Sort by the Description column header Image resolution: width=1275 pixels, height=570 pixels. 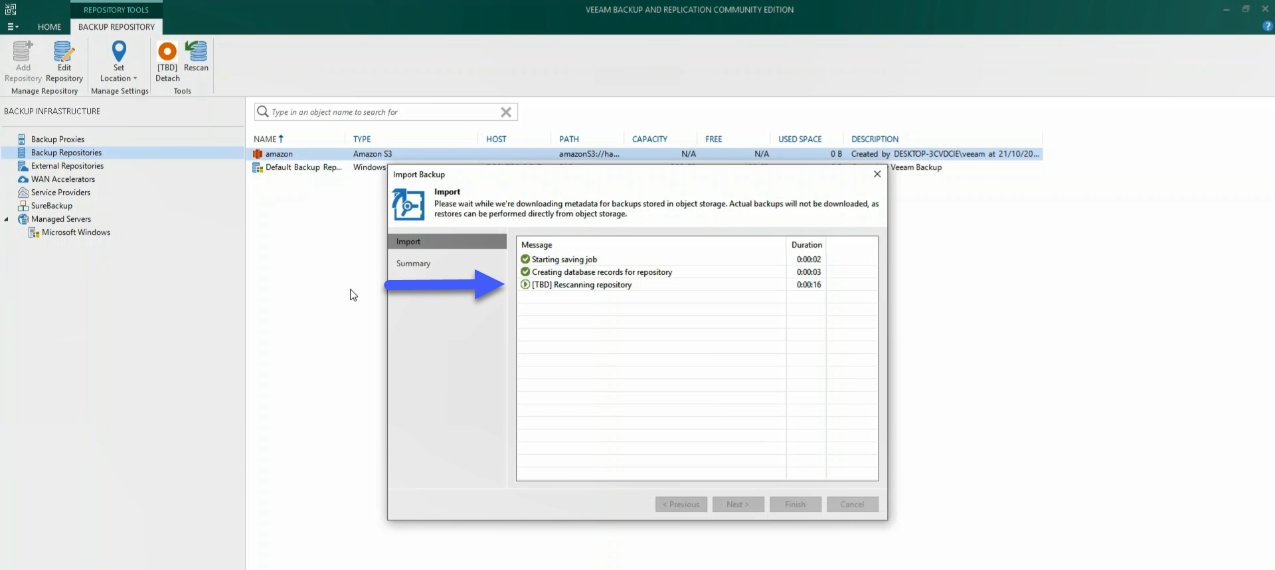click(x=875, y=139)
